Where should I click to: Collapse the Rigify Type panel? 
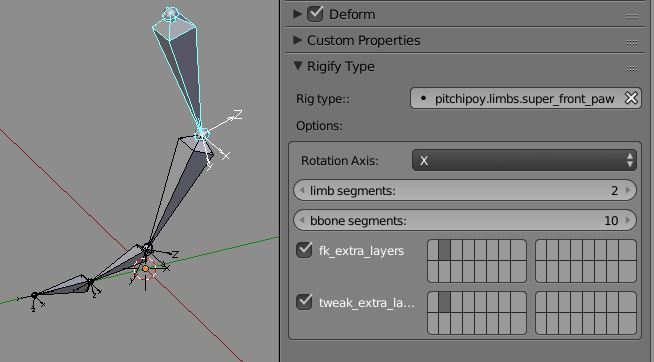[297, 66]
